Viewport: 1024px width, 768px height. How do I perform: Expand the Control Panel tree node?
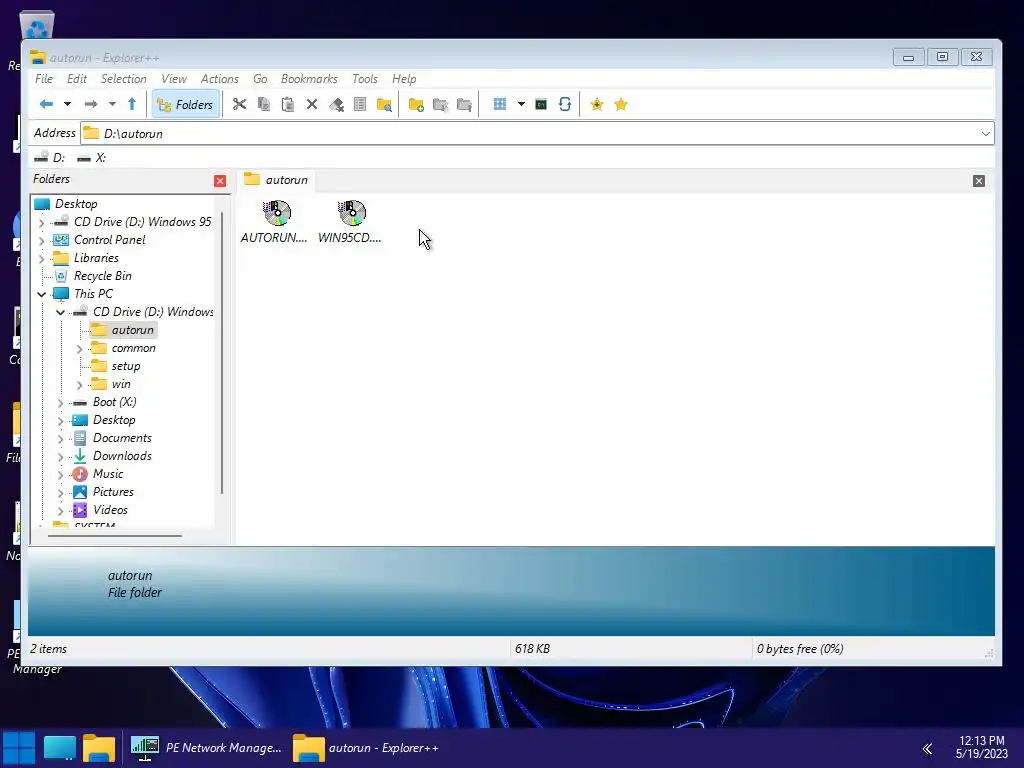click(42, 240)
